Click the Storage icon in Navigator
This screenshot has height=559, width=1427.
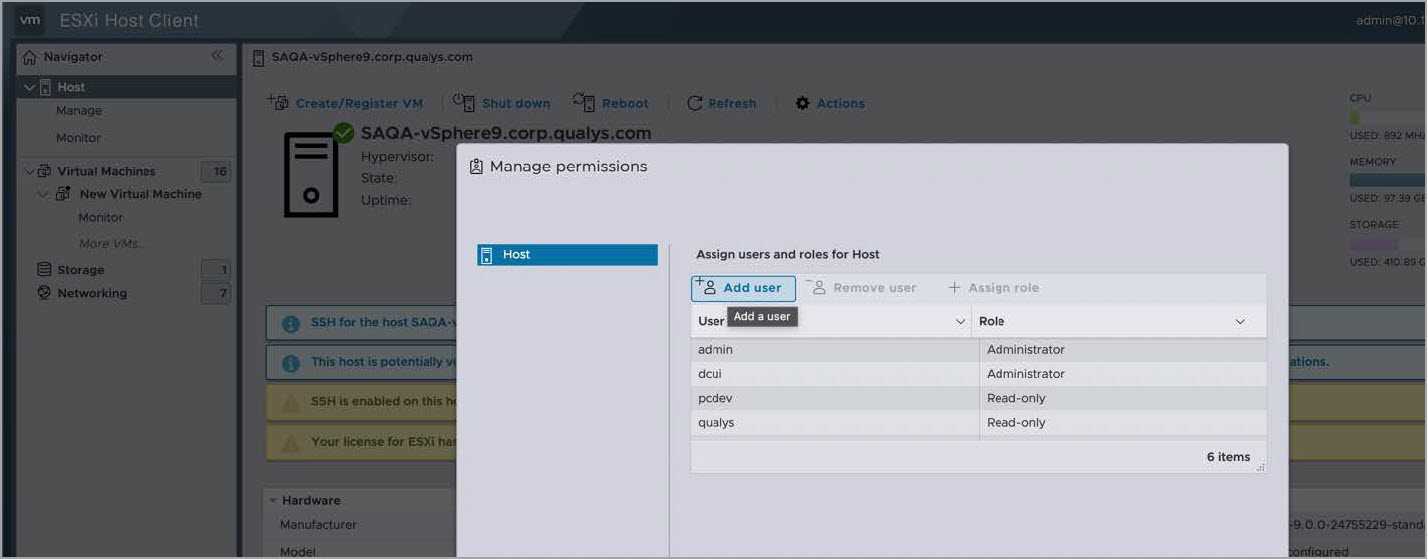coord(44,269)
